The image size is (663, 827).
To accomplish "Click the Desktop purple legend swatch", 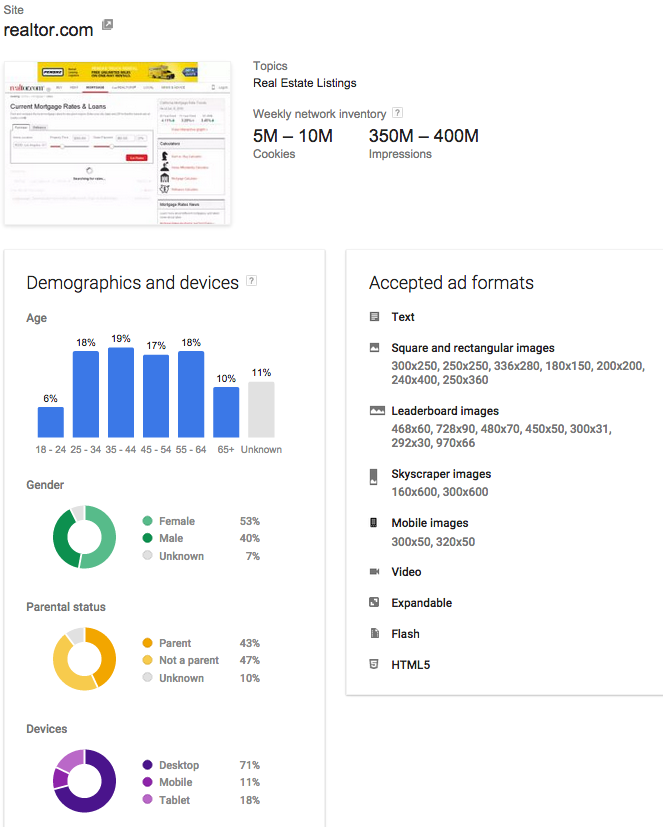I will [148, 765].
